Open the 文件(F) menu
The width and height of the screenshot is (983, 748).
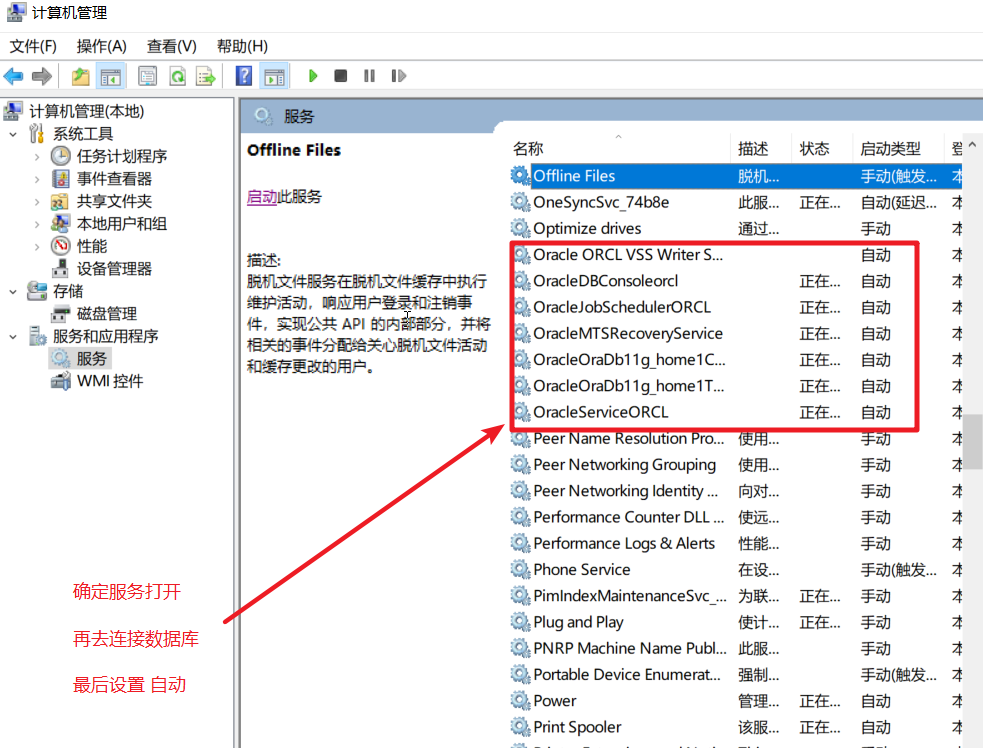coord(33,46)
